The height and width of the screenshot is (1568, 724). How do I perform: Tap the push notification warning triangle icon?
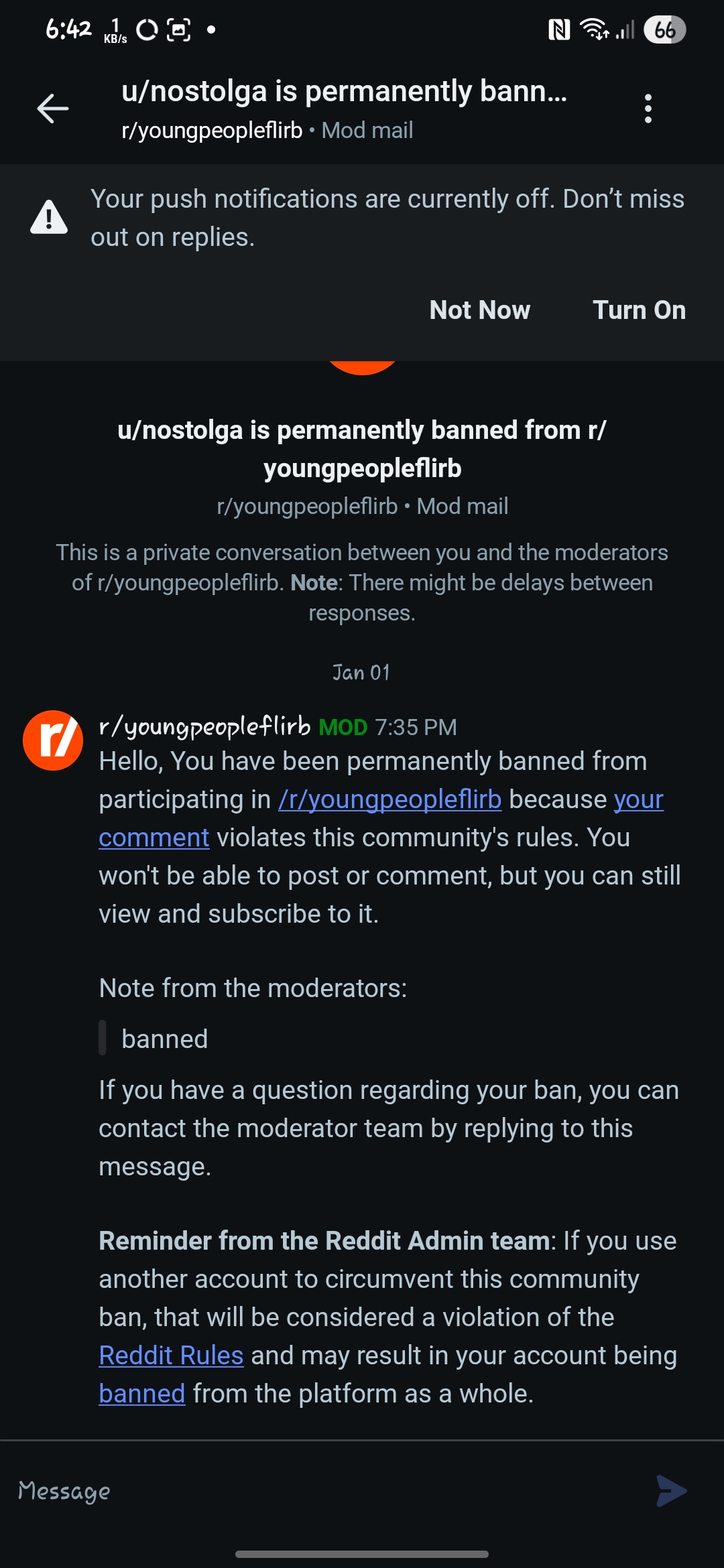[49, 216]
